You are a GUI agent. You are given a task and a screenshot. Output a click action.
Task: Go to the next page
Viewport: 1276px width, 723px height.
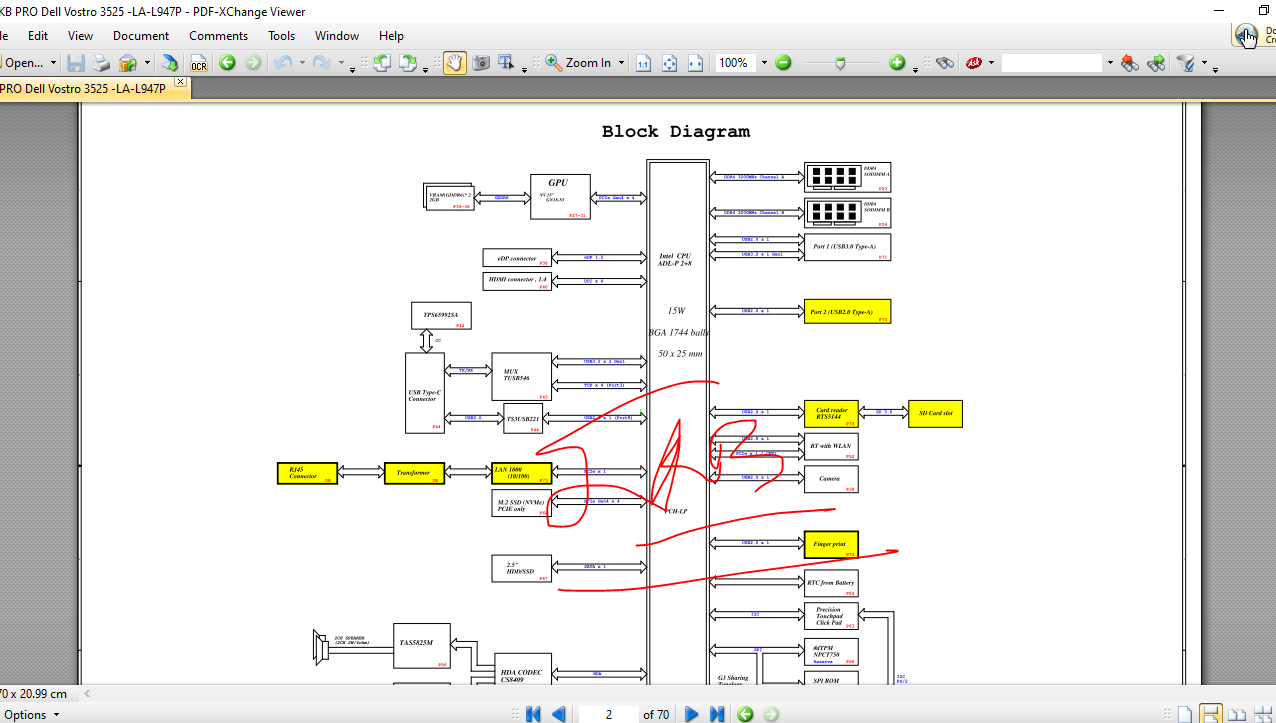[691, 714]
